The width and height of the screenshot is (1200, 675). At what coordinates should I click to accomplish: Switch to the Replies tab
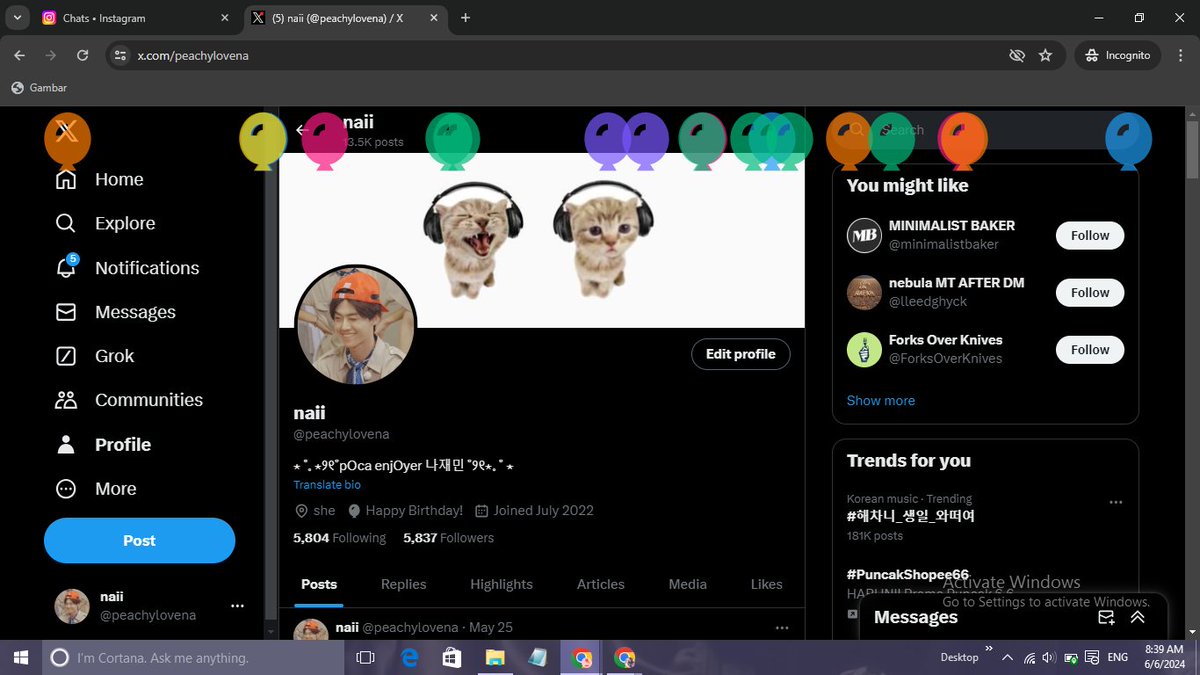(x=404, y=584)
